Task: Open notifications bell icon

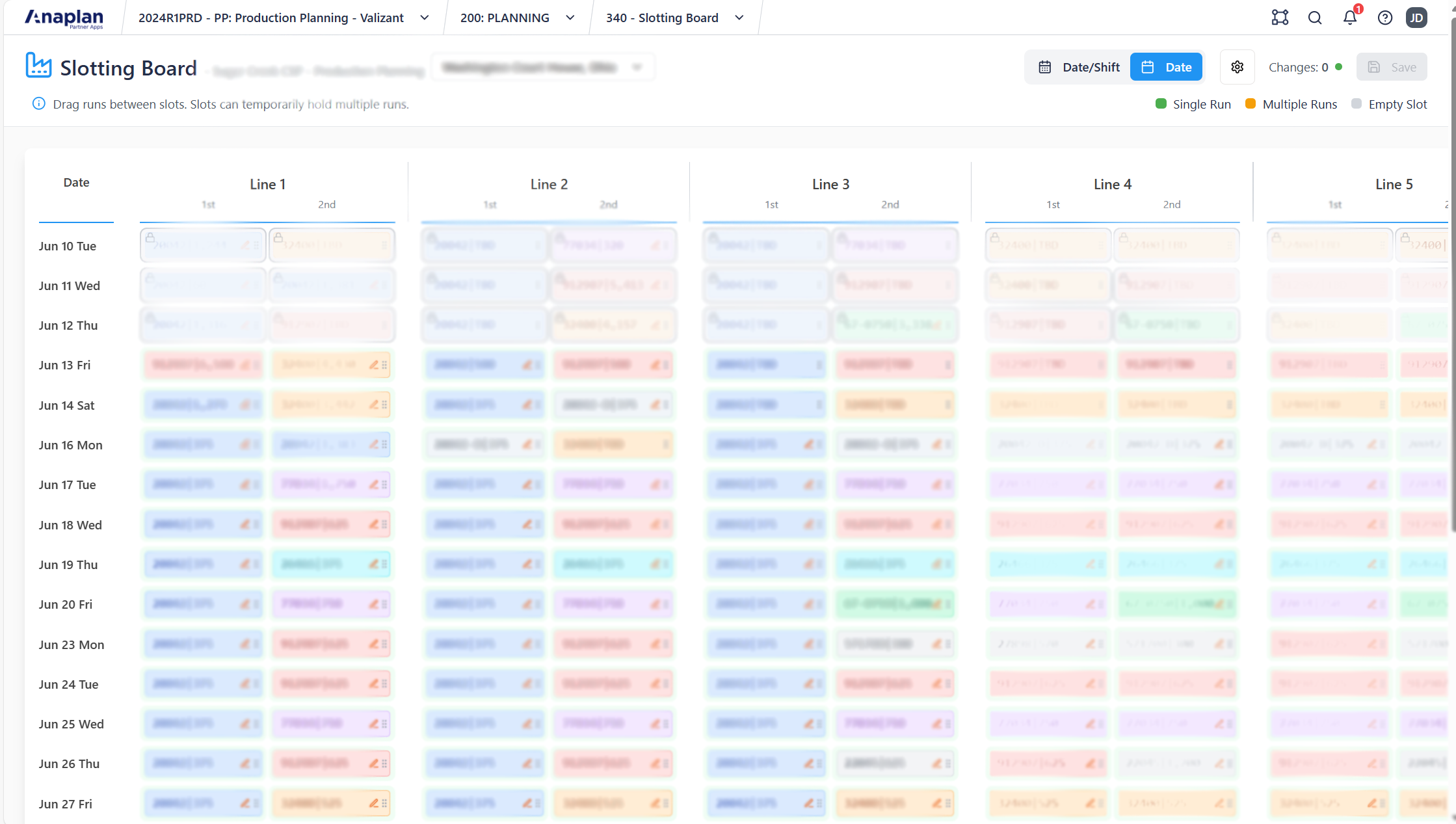Action: (1350, 18)
